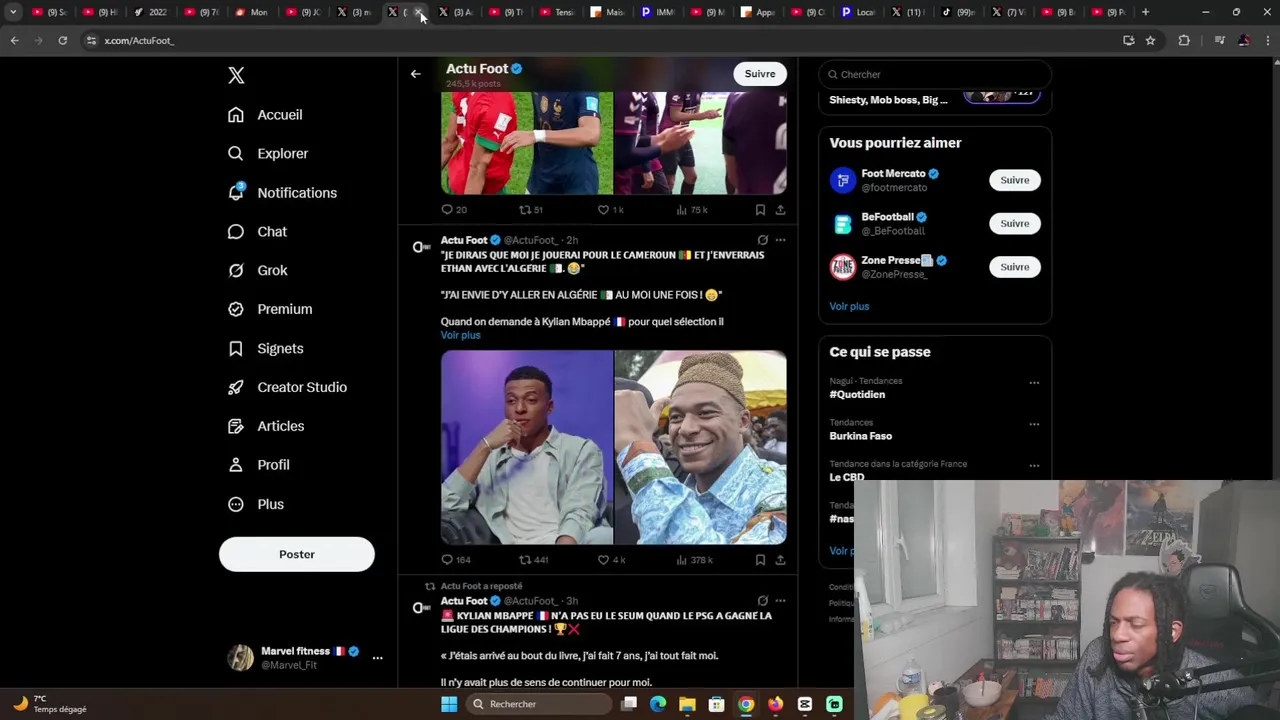Switch to the Mon browser tab

click(x=252, y=12)
